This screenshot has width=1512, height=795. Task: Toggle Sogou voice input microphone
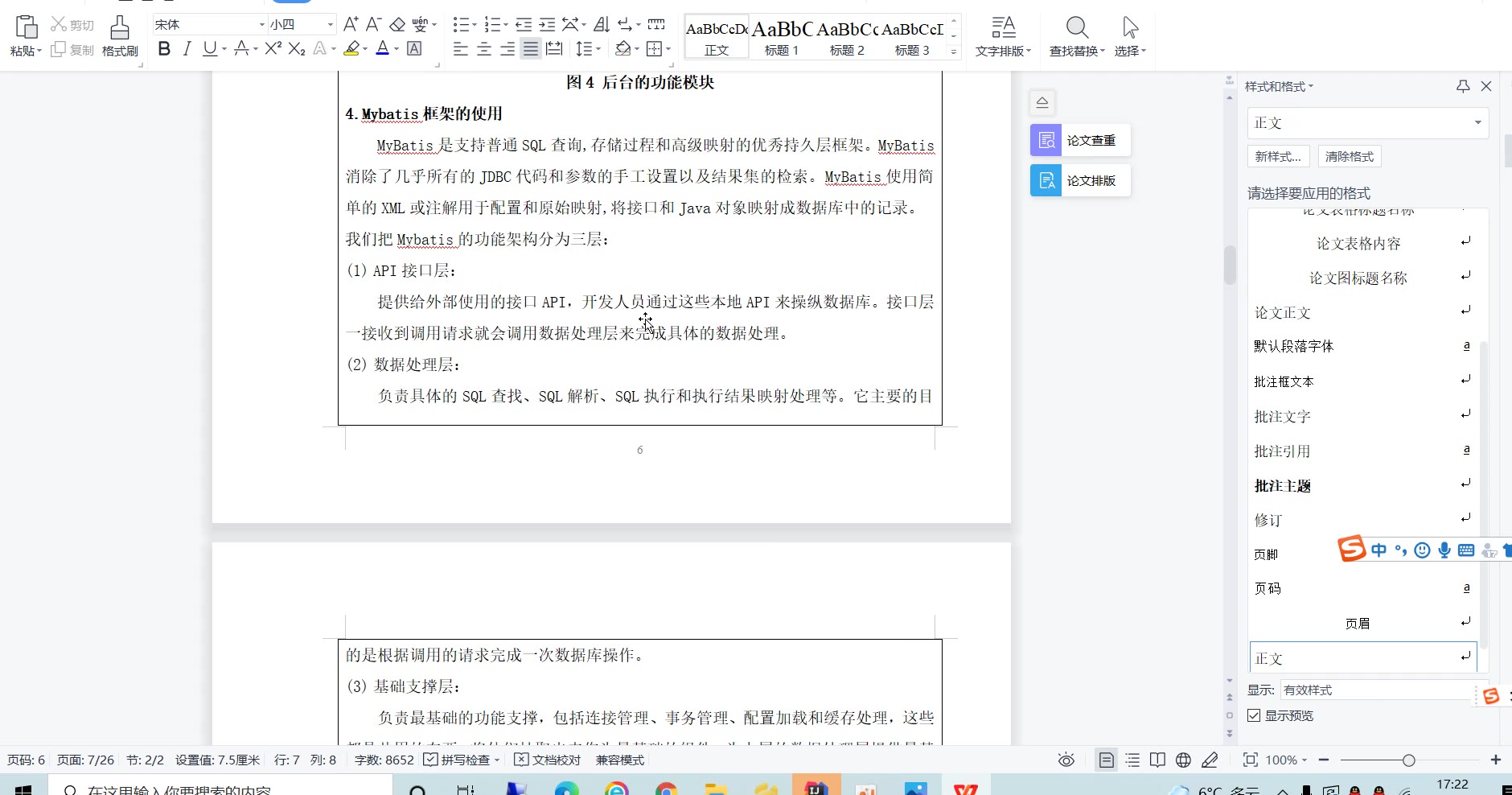1444,550
